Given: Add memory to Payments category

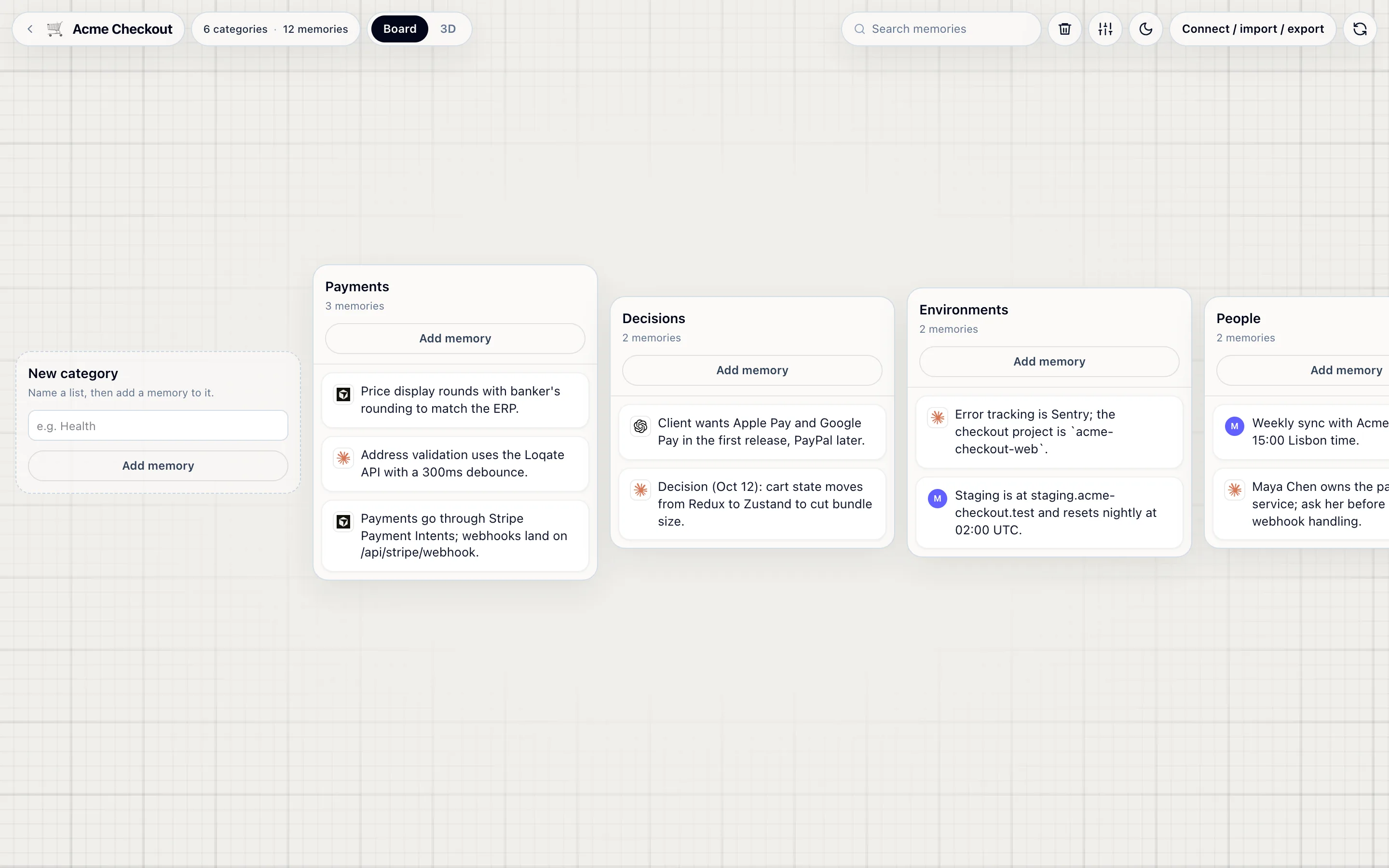Looking at the screenshot, I should click(x=455, y=338).
